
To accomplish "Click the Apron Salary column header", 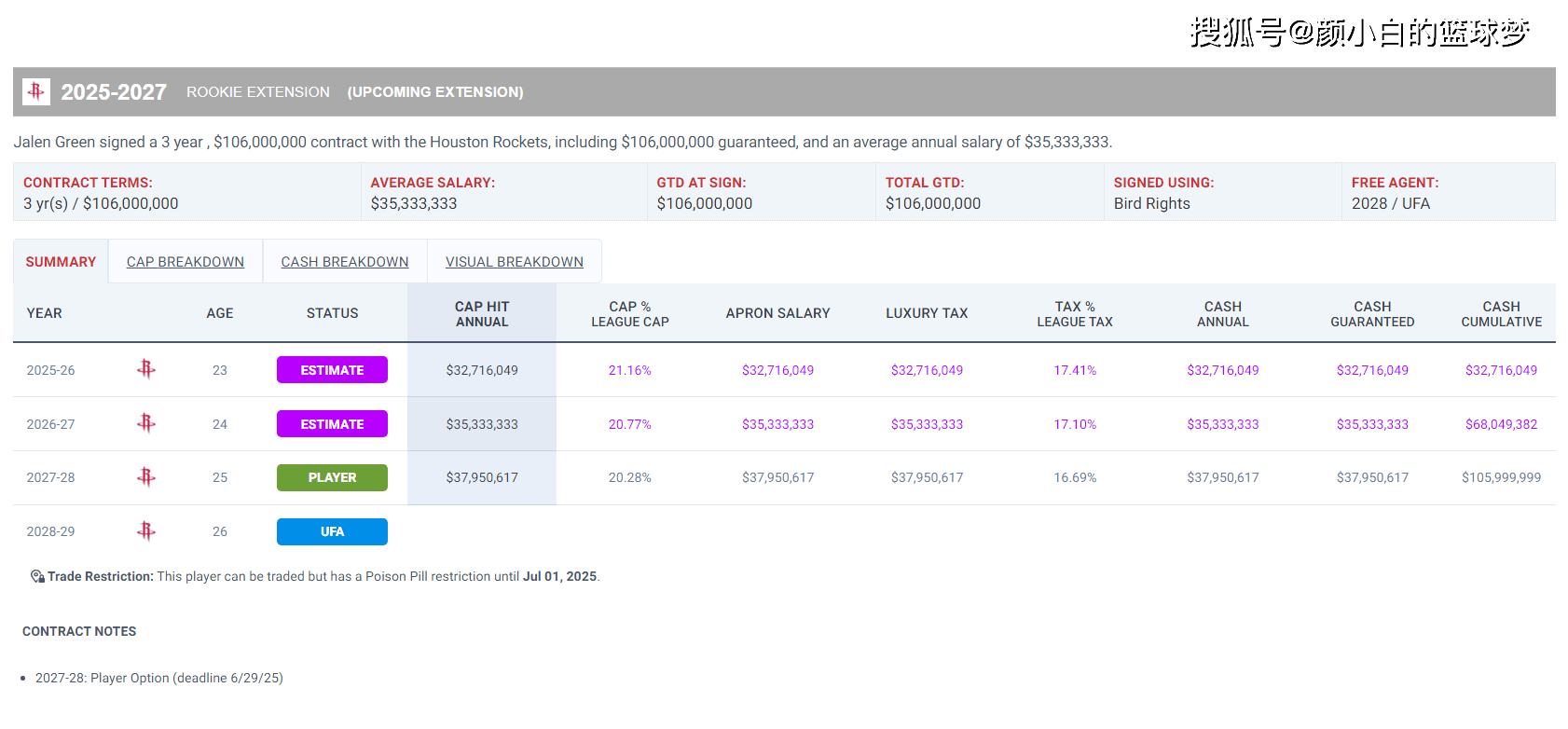I will (x=777, y=313).
